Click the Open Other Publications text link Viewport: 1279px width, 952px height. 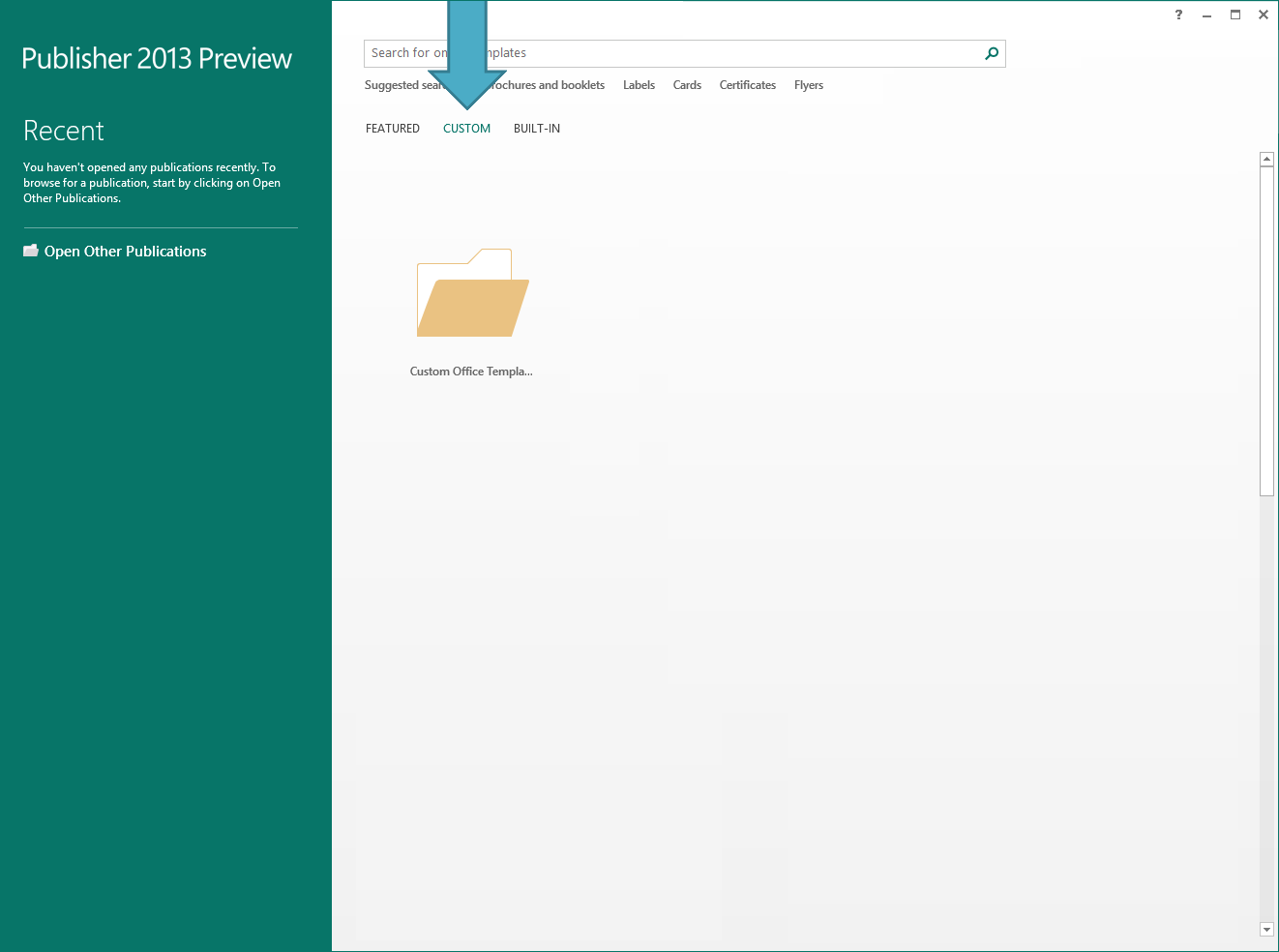coord(125,252)
